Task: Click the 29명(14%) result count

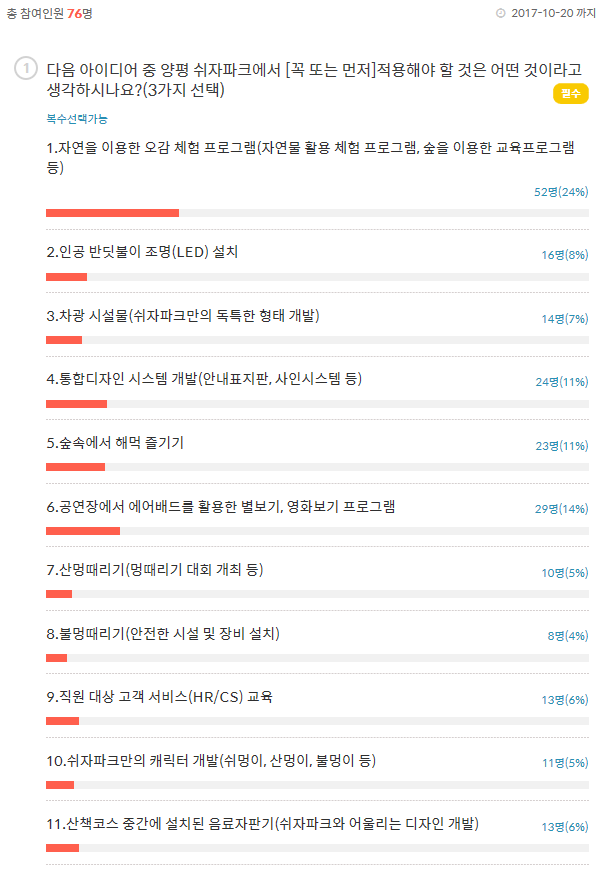Action: click(561, 509)
